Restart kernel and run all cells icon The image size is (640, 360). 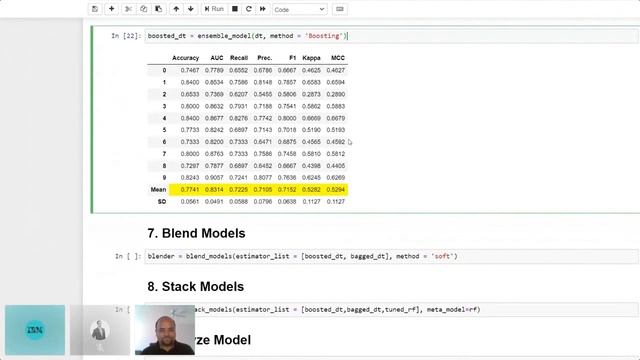[262, 9]
